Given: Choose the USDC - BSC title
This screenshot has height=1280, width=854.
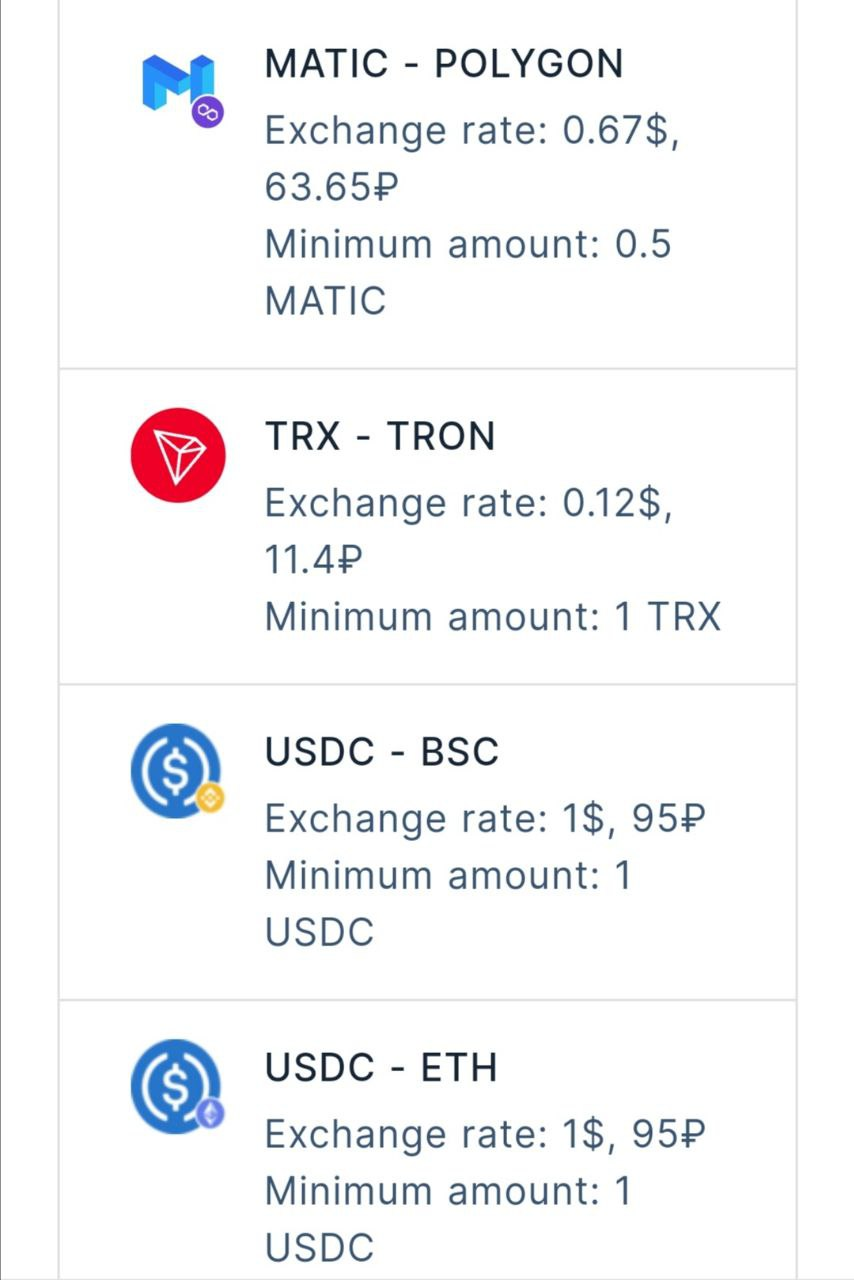Looking at the screenshot, I should pos(381,752).
